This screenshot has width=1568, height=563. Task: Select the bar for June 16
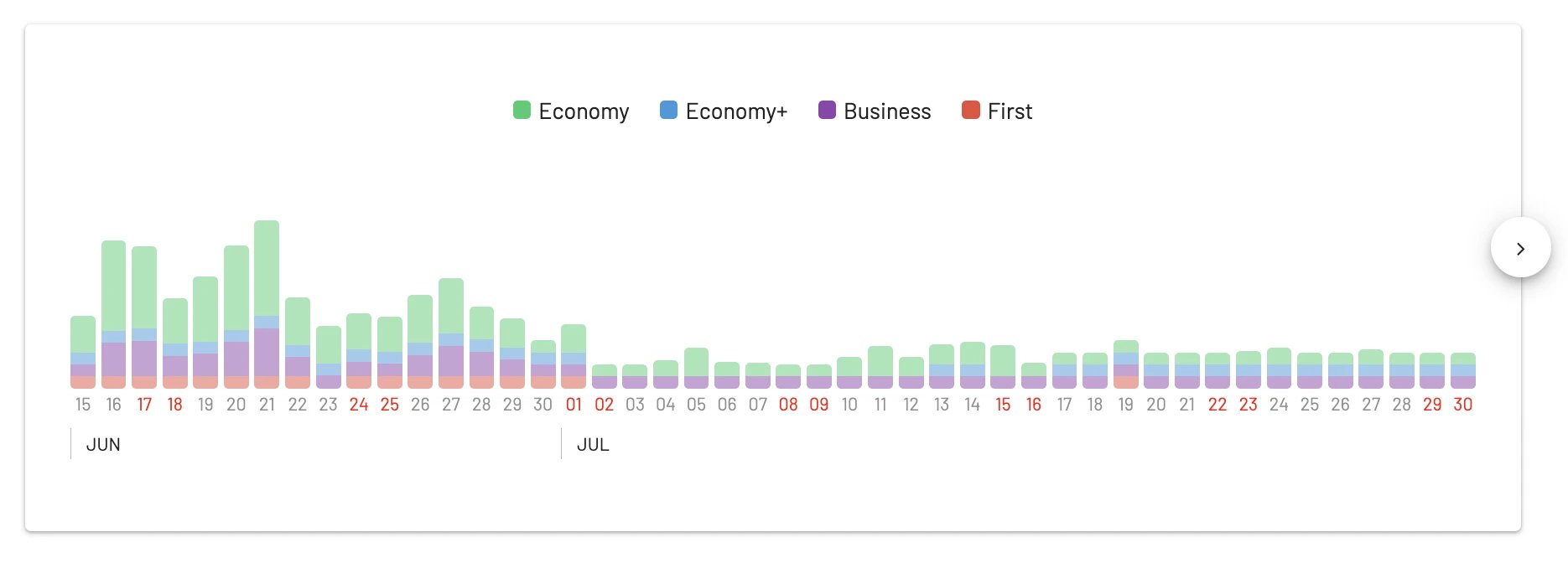pos(113,314)
